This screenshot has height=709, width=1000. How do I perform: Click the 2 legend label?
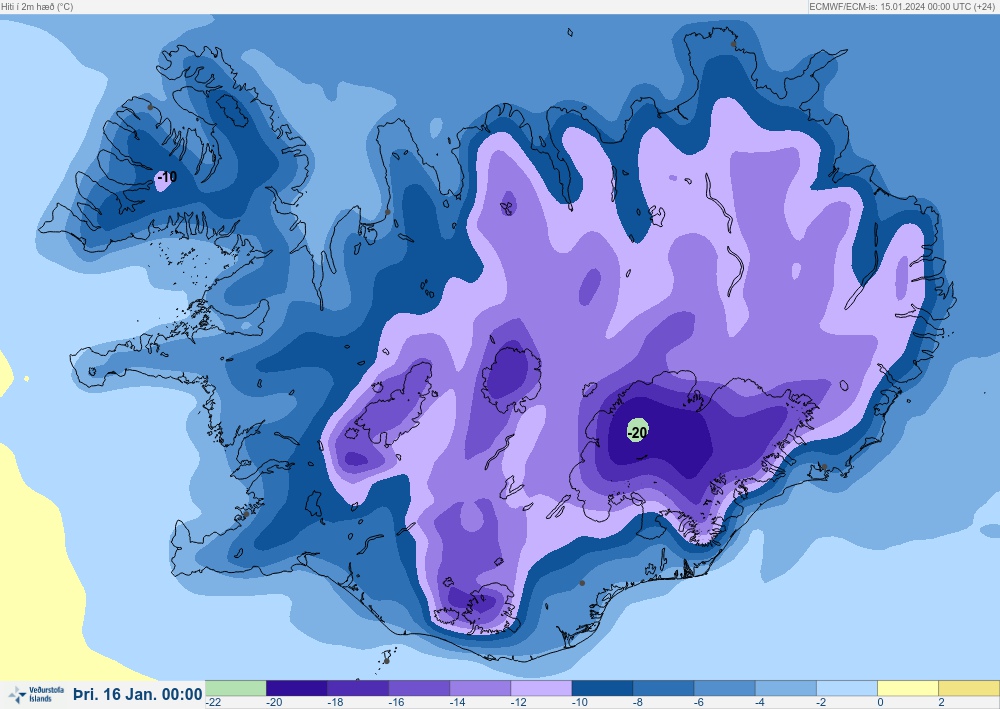941,703
